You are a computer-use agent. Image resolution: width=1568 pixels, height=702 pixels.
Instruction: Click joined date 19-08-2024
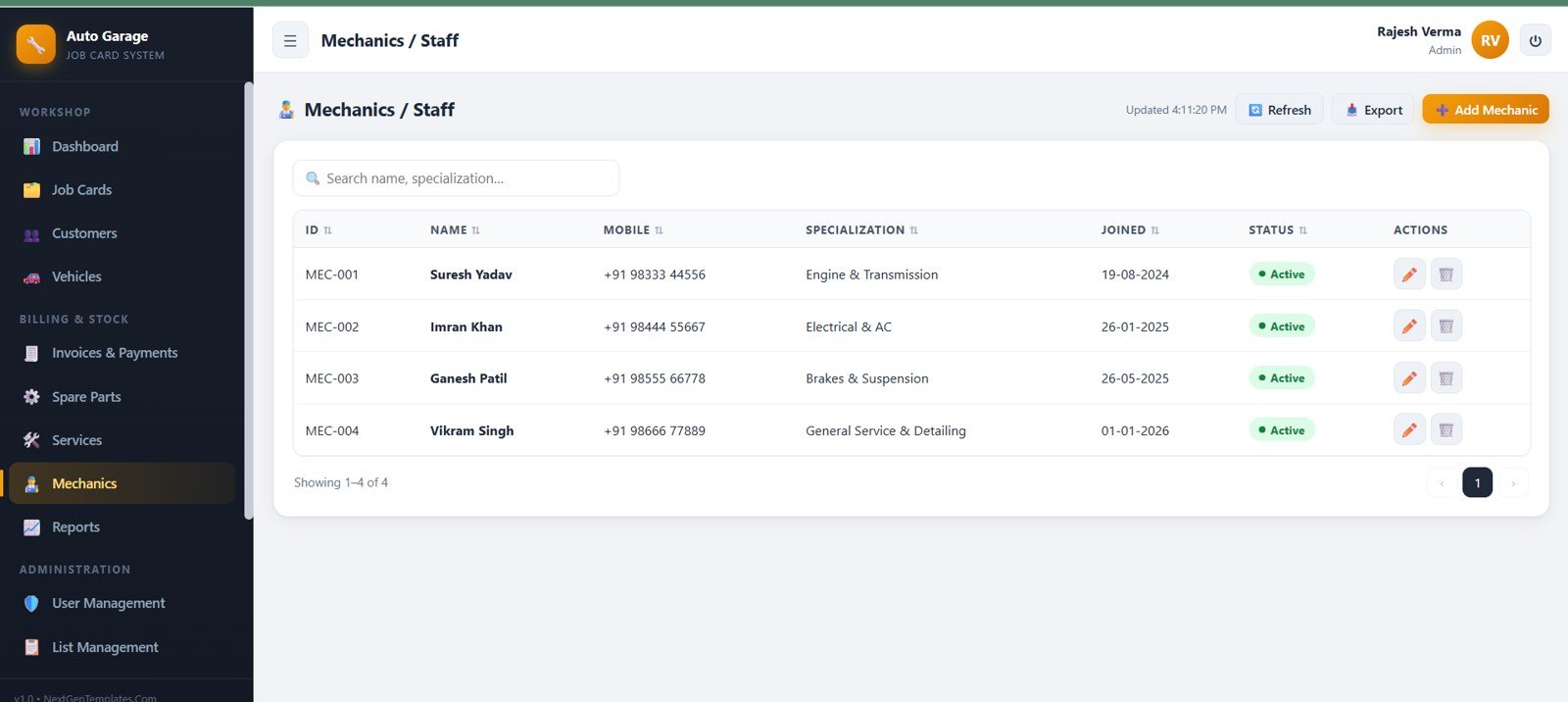(x=1135, y=275)
